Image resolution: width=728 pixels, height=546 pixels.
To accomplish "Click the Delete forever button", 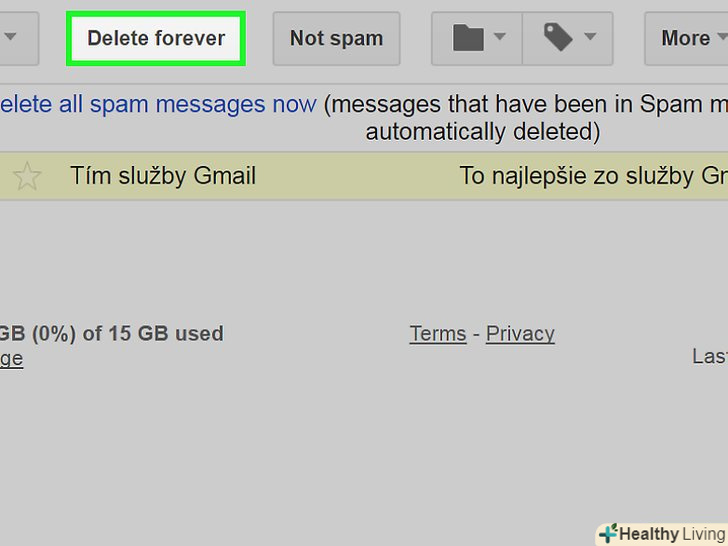I will pos(155,39).
